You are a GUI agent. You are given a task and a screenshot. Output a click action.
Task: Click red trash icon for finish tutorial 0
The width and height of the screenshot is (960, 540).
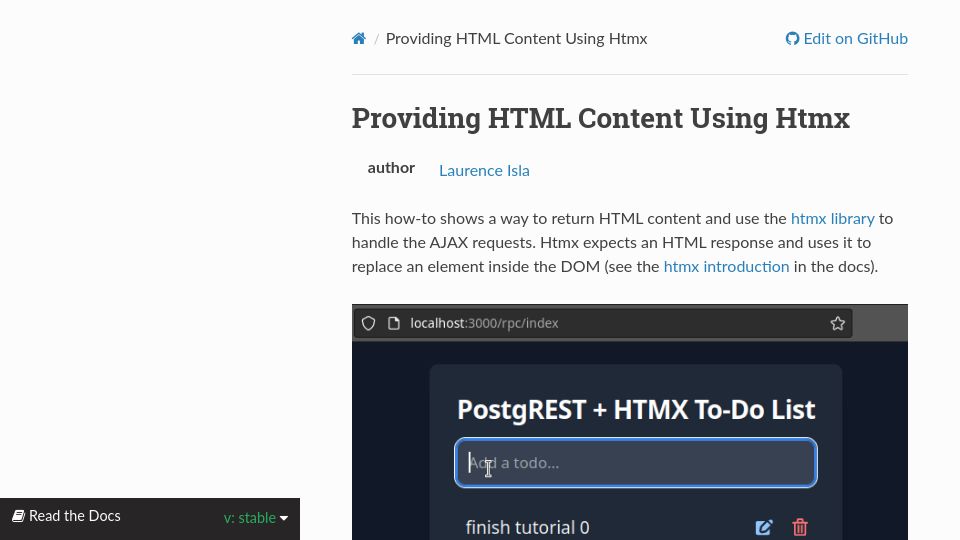point(800,527)
